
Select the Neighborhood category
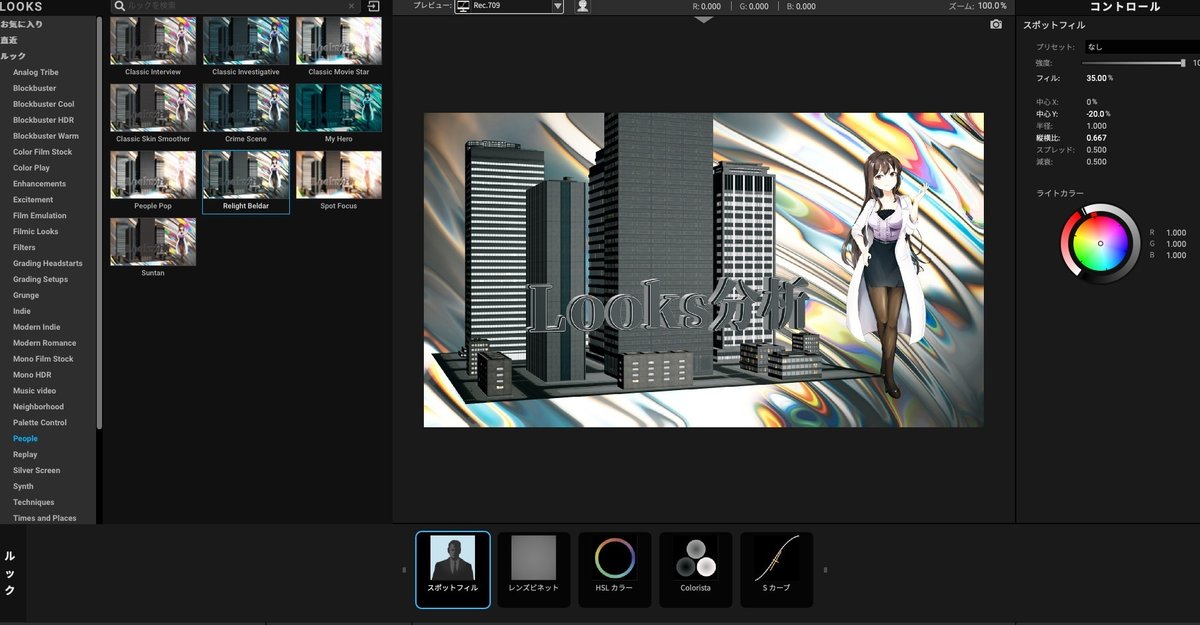pyautogui.click(x=39, y=407)
